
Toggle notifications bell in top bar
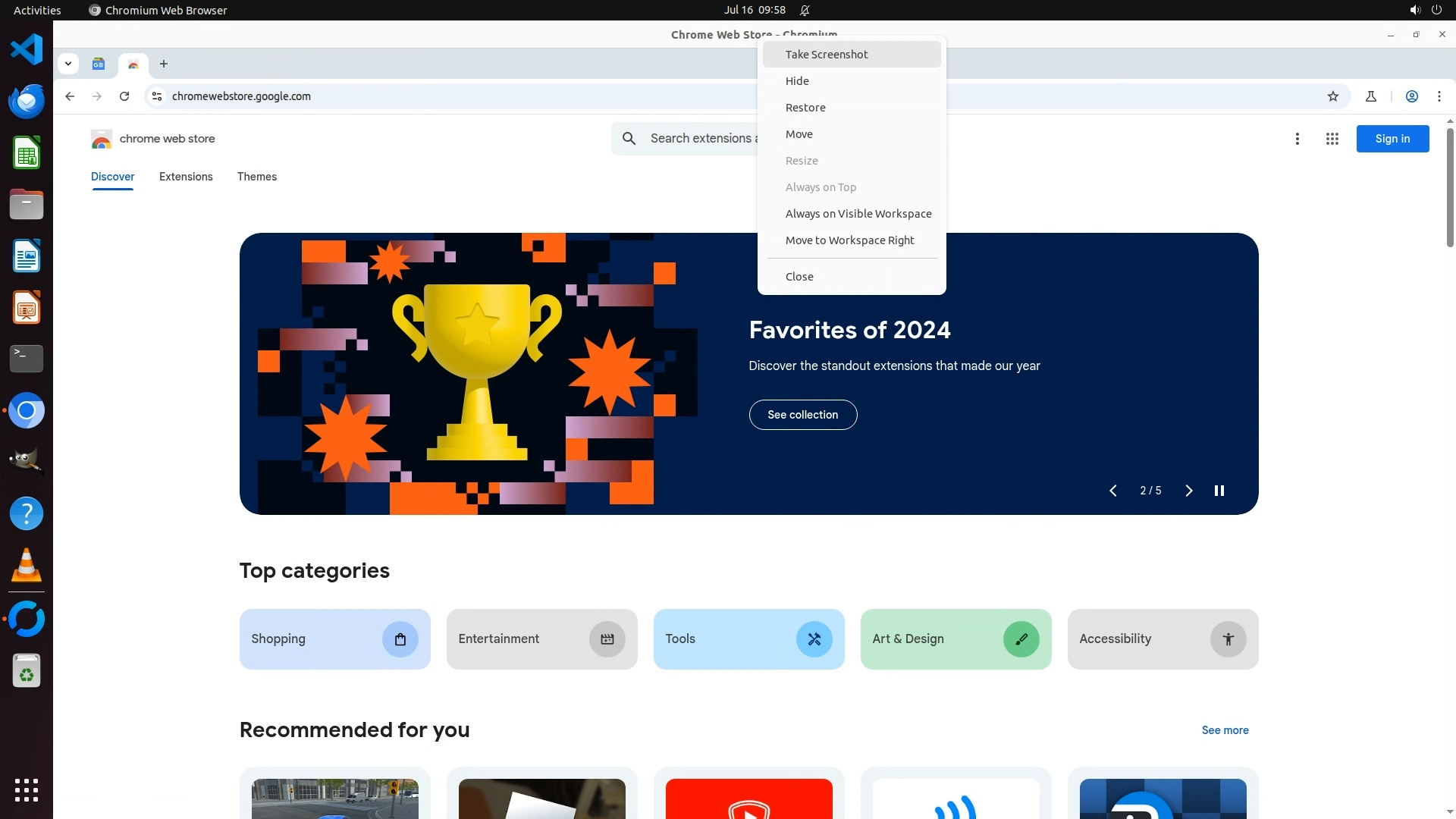805,10
